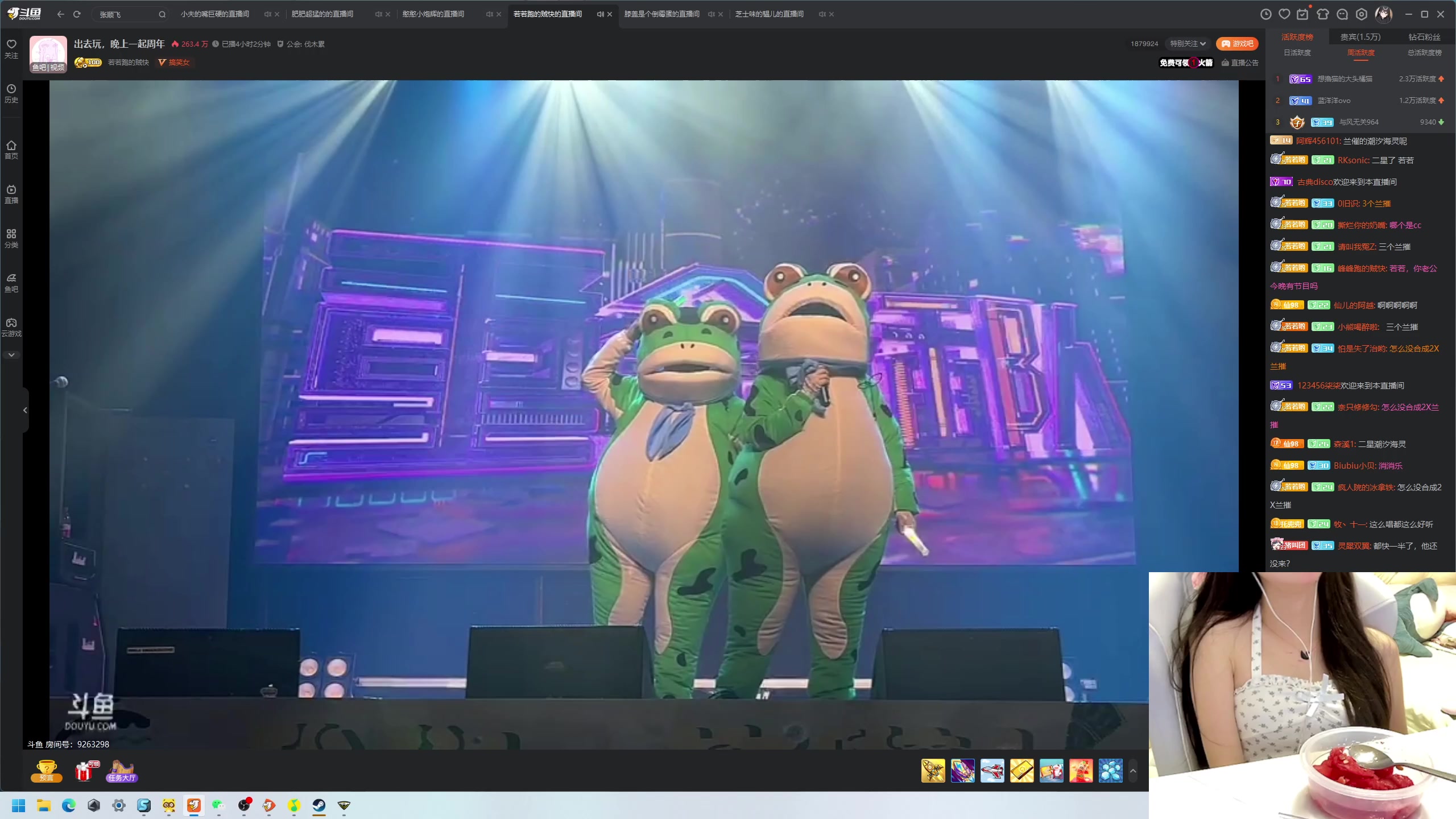Click the 搞笑女 tag
Image resolution: width=1456 pixels, height=819 pixels.
point(174,63)
